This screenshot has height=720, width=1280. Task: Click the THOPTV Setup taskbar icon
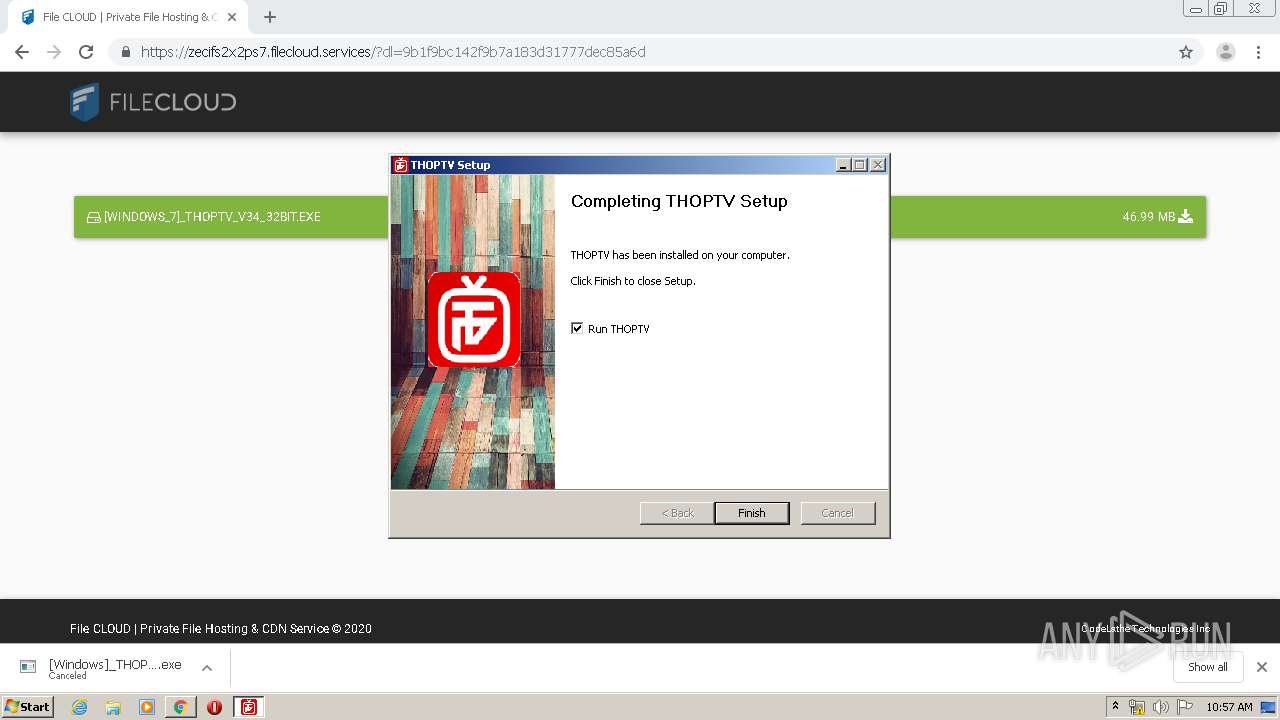coord(248,707)
